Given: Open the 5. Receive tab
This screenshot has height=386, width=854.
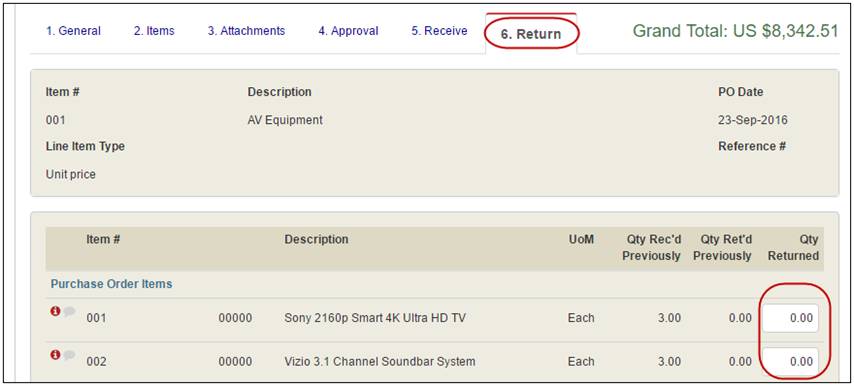Looking at the screenshot, I should [439, 31].
